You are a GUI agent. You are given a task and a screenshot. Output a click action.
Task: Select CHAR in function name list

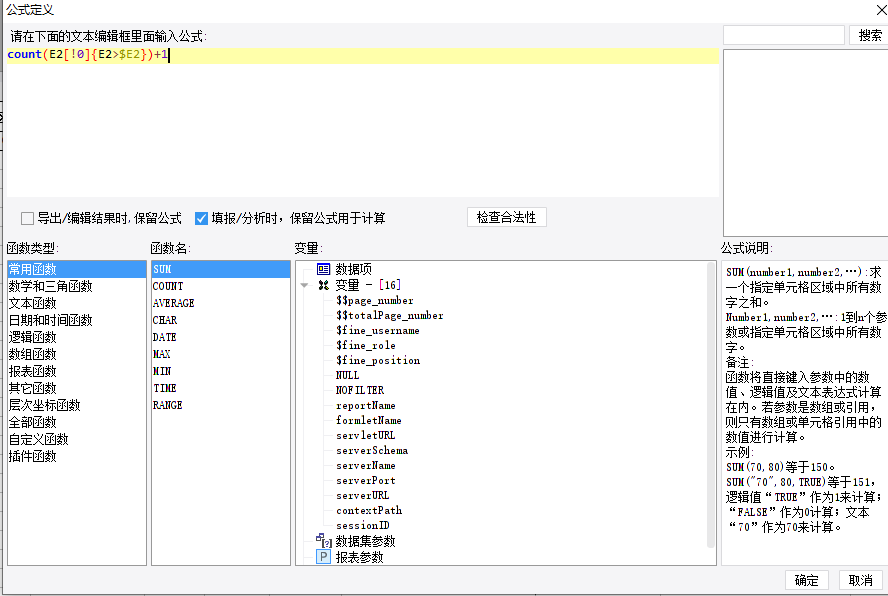[221, 320]
